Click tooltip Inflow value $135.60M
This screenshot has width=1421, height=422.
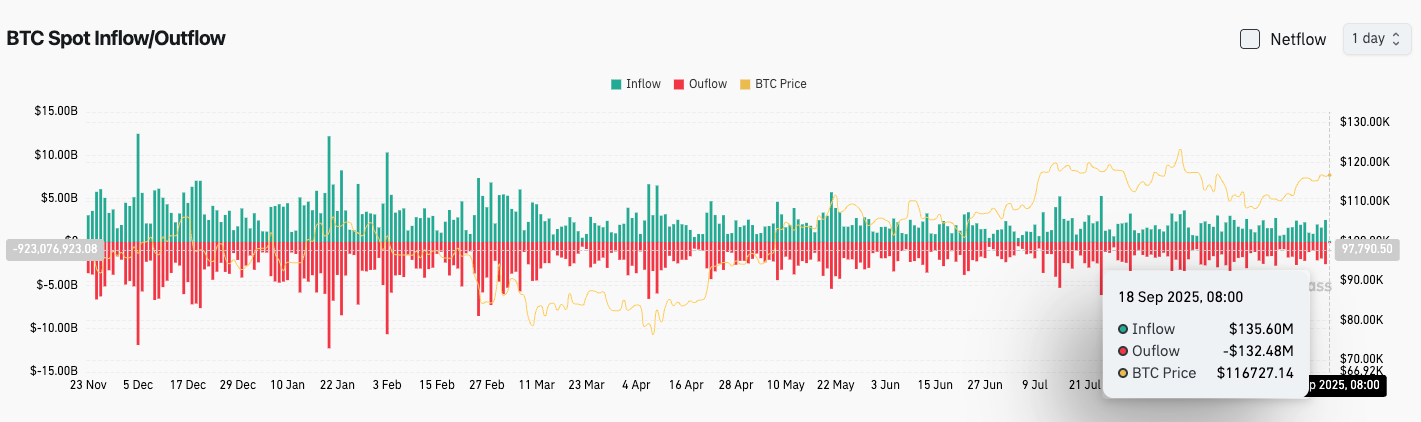[x=1261, y=329]
